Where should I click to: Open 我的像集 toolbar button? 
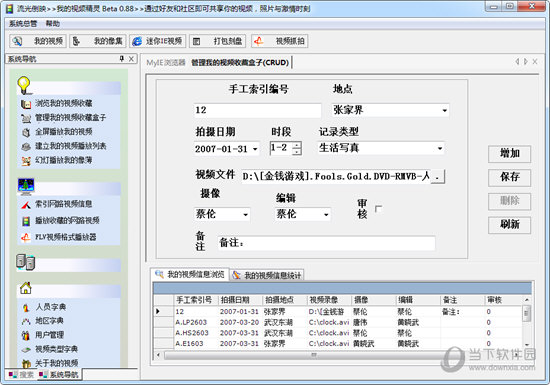pos(98,41)
